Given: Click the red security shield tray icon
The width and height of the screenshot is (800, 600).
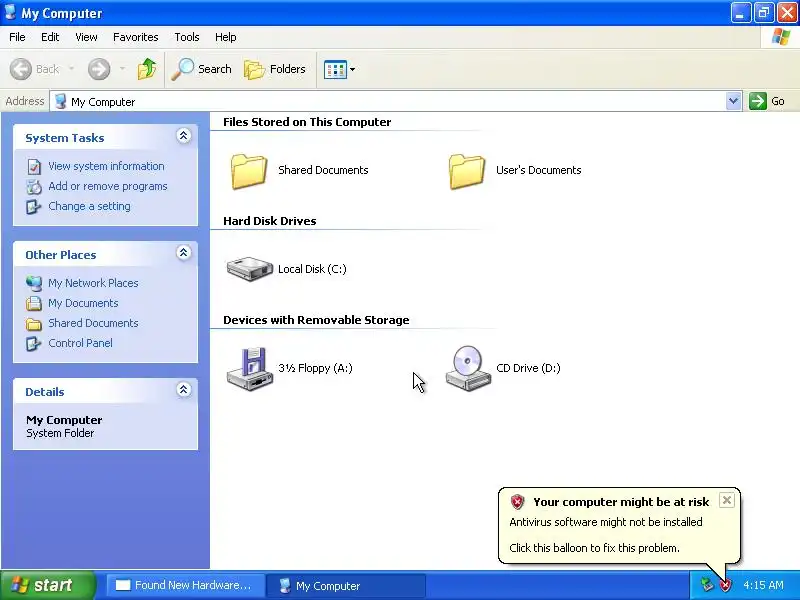Looking at the screenshot, I should (x=725, y=585).
